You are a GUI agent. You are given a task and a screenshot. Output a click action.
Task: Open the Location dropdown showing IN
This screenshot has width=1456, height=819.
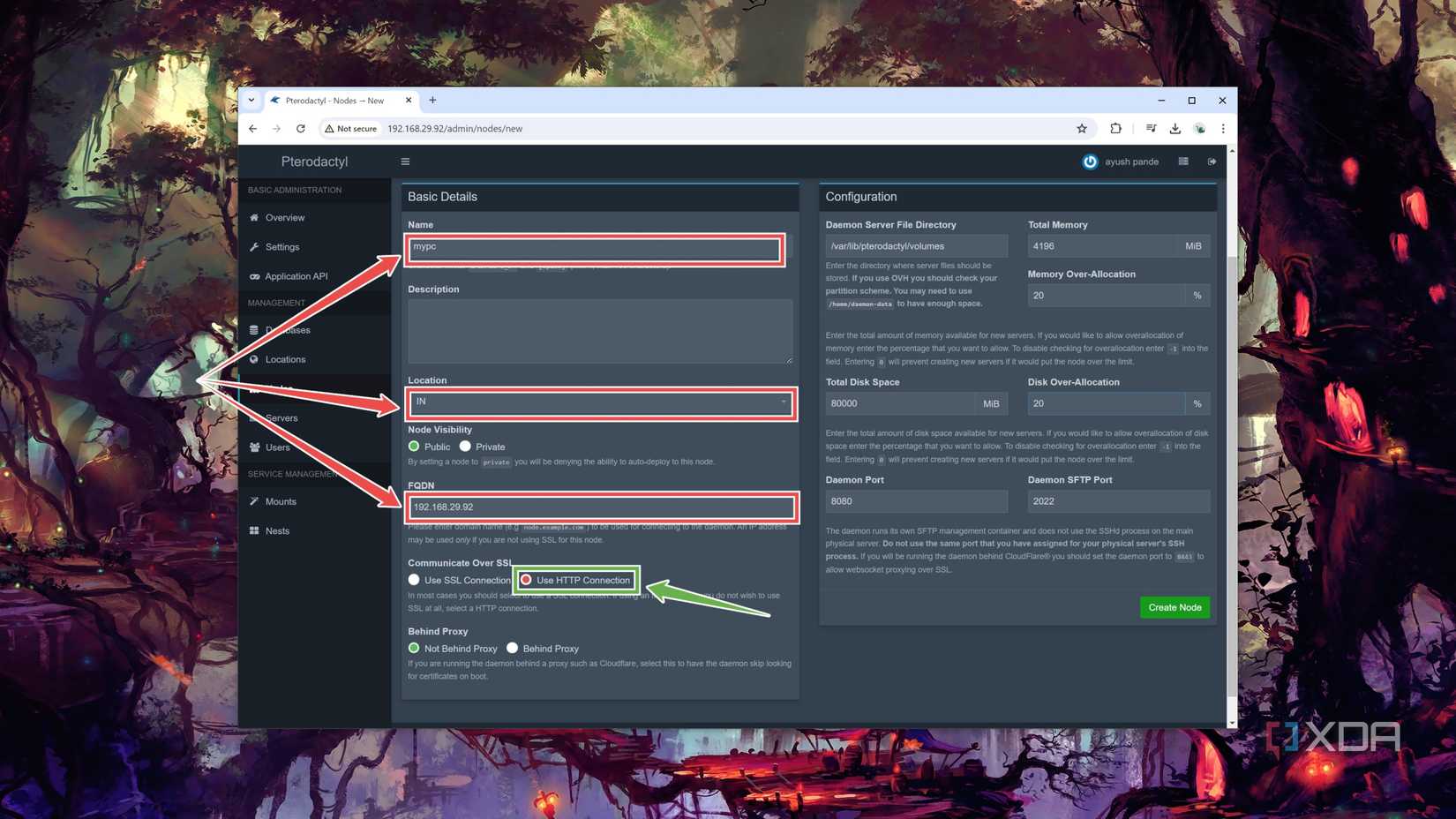coord(600,402)
